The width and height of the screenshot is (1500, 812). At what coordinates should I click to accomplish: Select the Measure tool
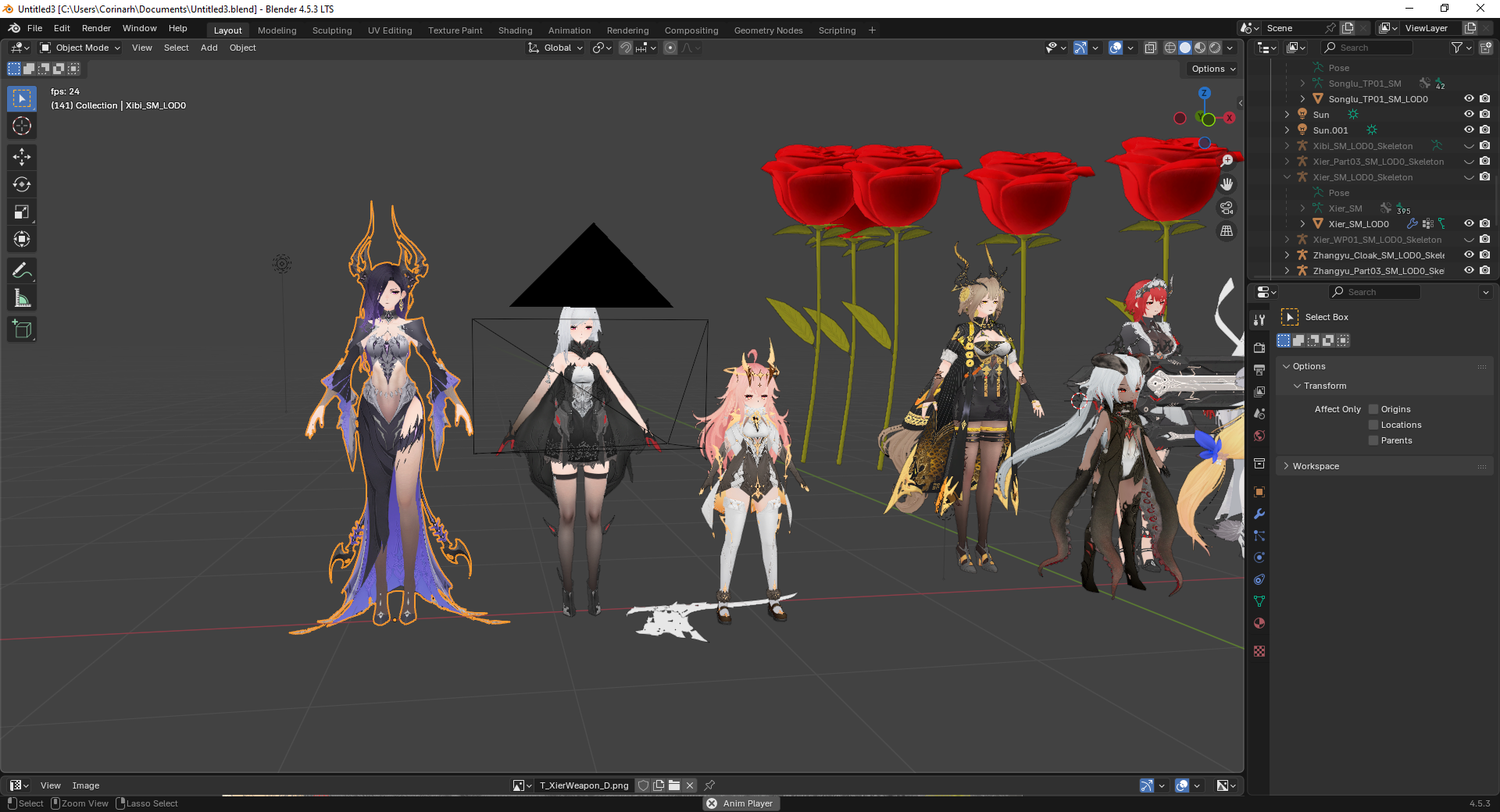pyautogui.click(x=22, y=297)
